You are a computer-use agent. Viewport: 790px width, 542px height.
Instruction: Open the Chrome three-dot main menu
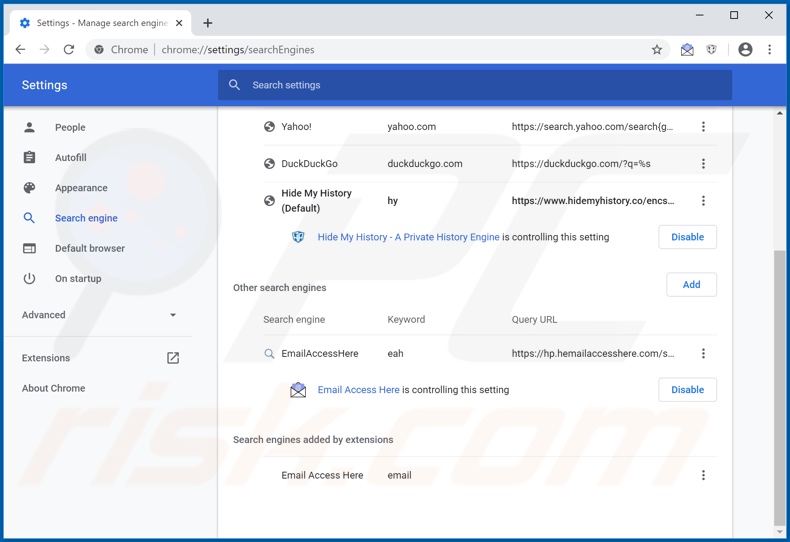pos(769,49)
